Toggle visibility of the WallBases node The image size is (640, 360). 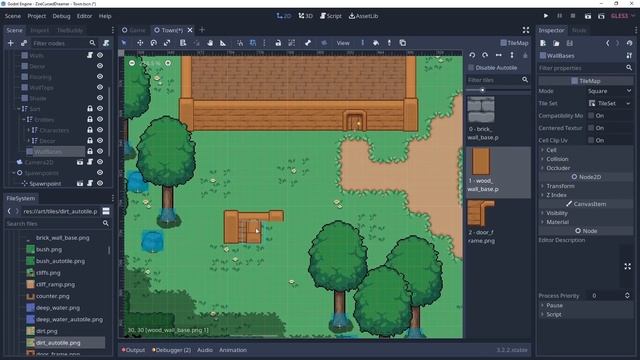(100, 151)
